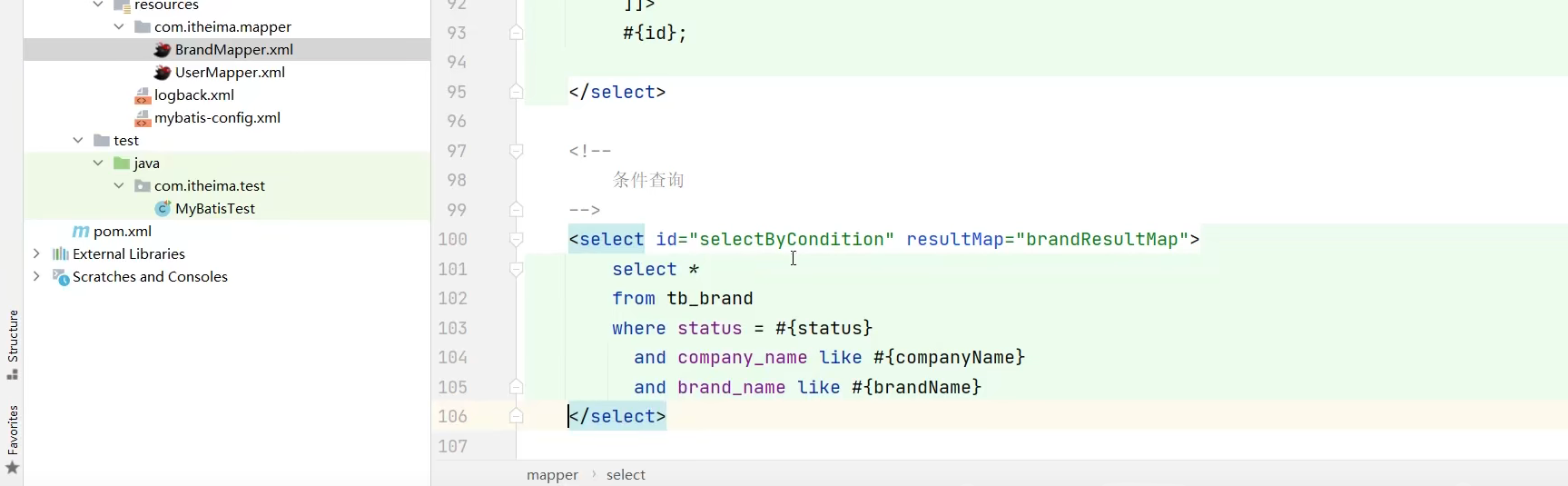The width and height of the screenshot is (1568, 486).
Task: Click the Favorites star icon
Action: 13,468
